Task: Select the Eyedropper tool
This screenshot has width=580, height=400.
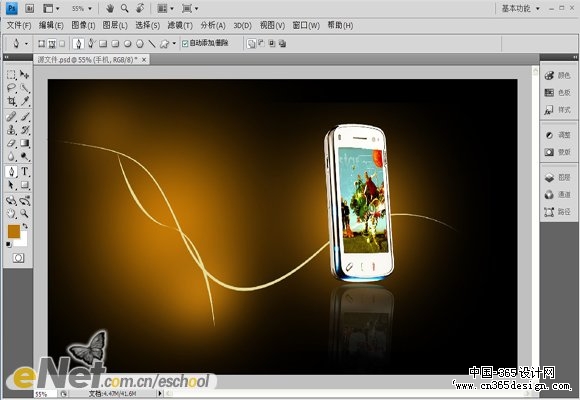Action: coord(25,101)
